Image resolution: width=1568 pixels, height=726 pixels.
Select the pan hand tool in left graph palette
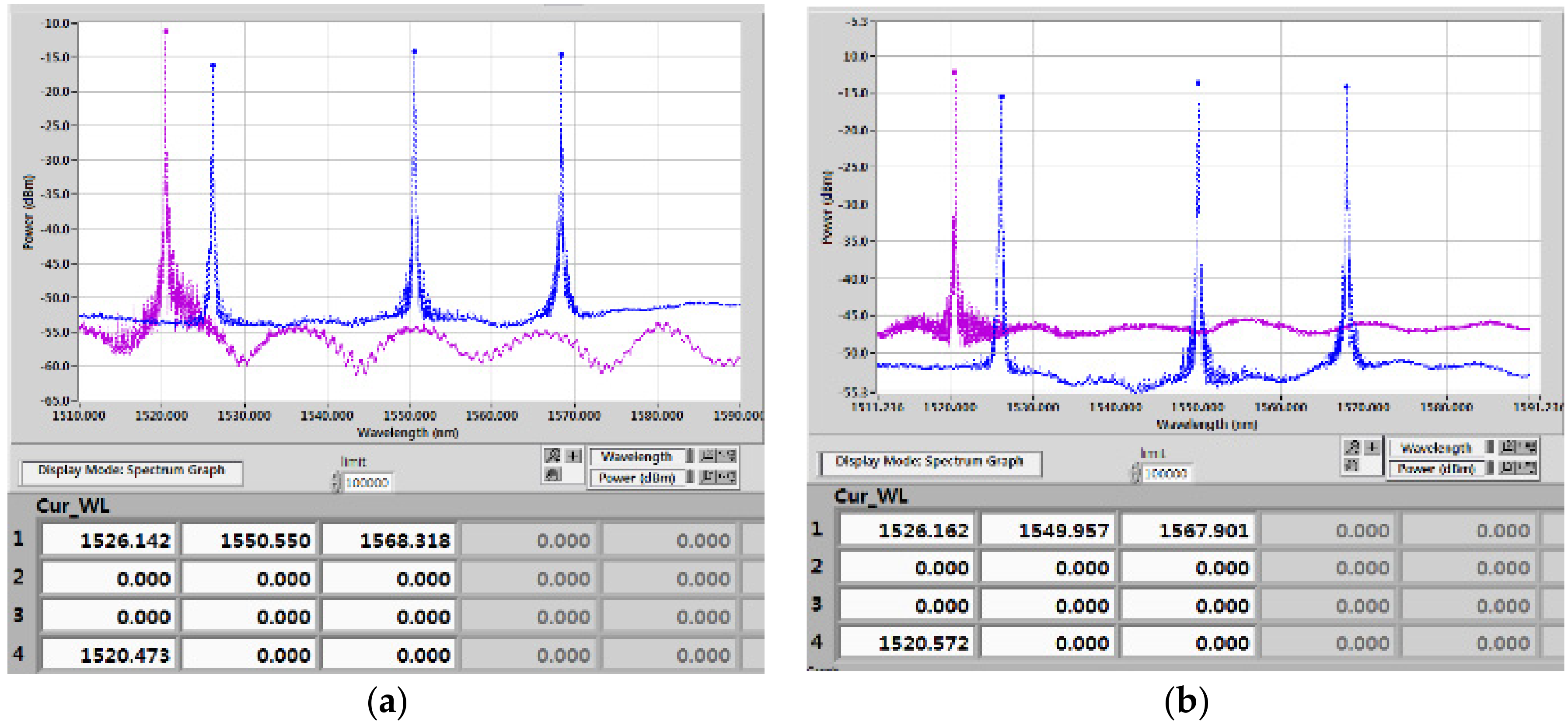tap(553, 474)
